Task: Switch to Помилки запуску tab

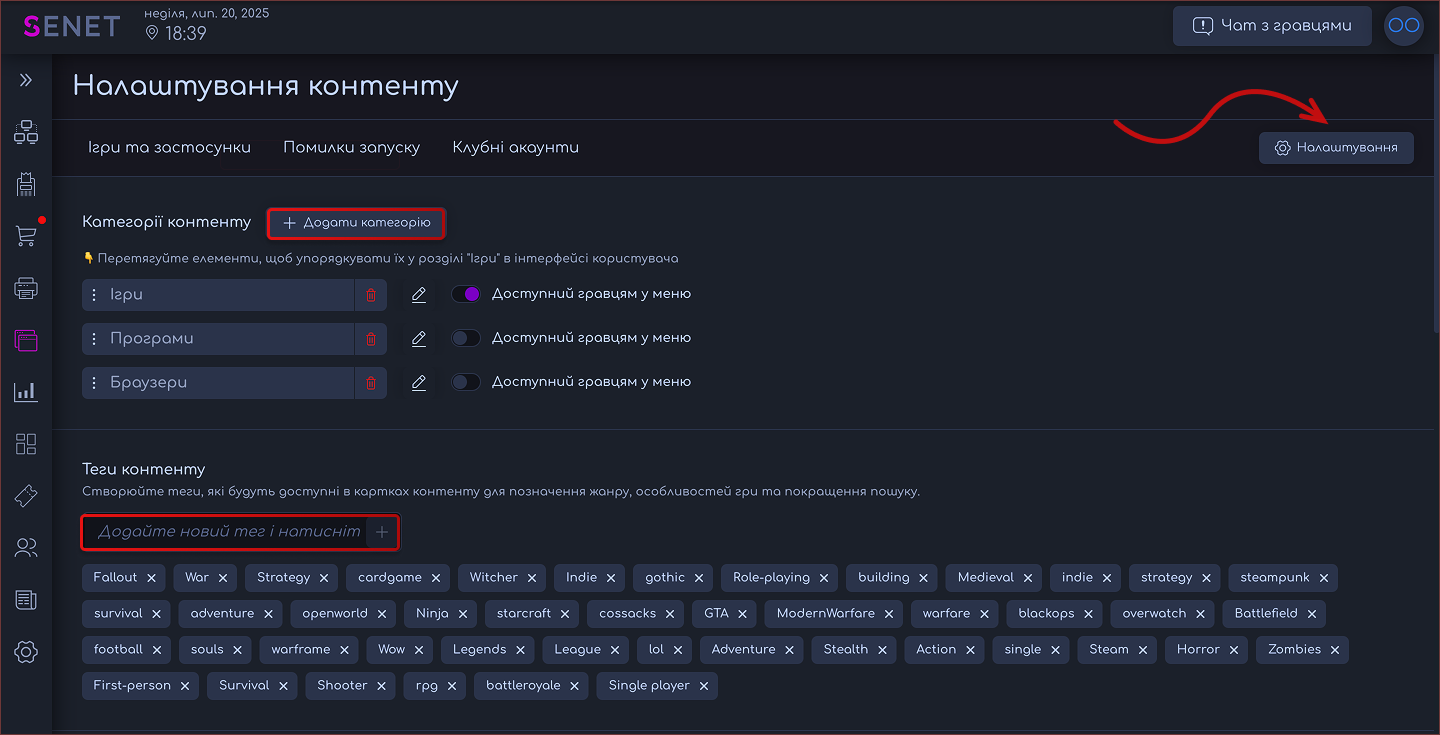Action: (351, 148)
